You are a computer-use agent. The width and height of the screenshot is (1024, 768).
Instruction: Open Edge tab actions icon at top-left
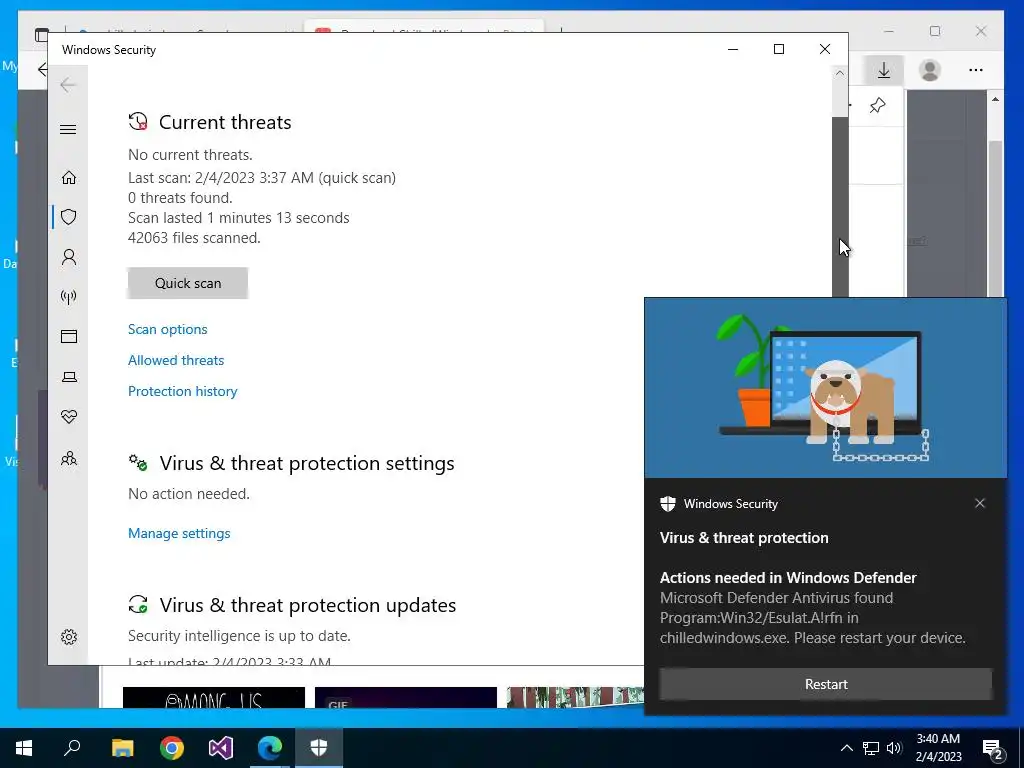(x=42, y=35)
